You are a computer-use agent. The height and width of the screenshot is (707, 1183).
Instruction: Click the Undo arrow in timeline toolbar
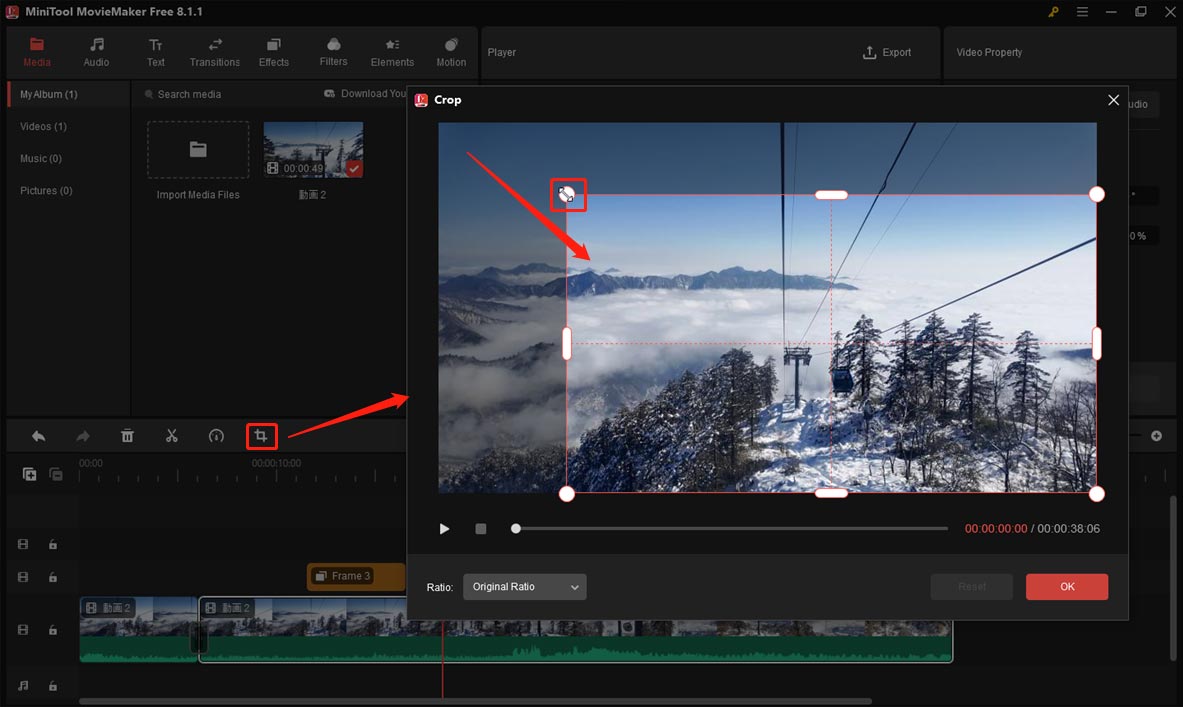(38, 436)
